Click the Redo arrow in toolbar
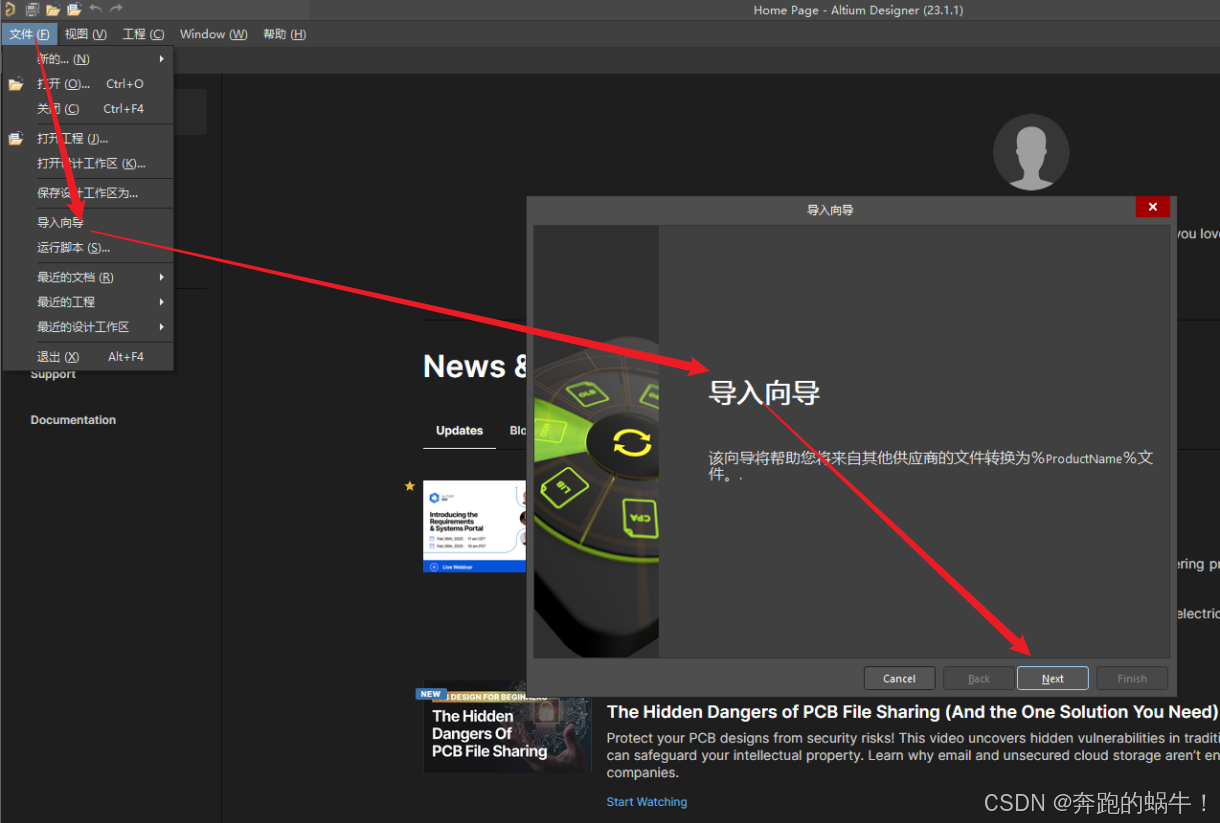 (x=116, y=9)
